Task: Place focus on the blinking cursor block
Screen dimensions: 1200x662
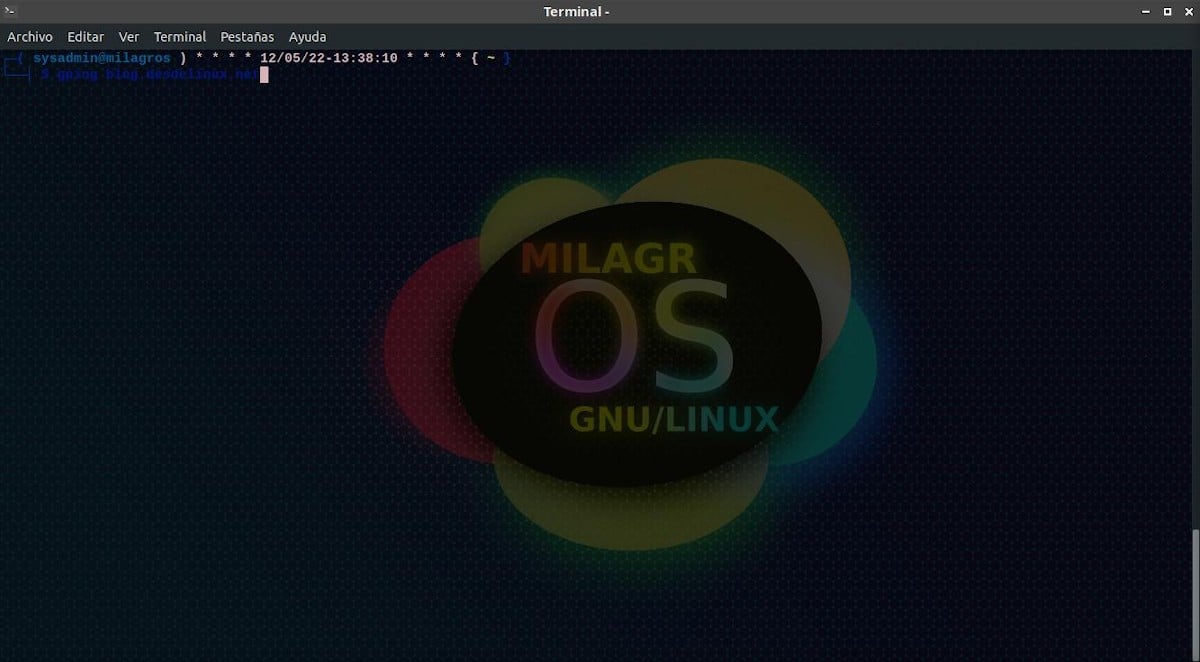Action: 266,75
